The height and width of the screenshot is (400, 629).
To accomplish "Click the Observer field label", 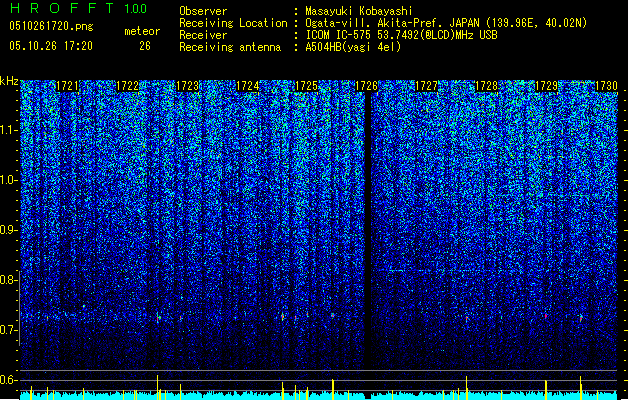I will coord(203,11).
